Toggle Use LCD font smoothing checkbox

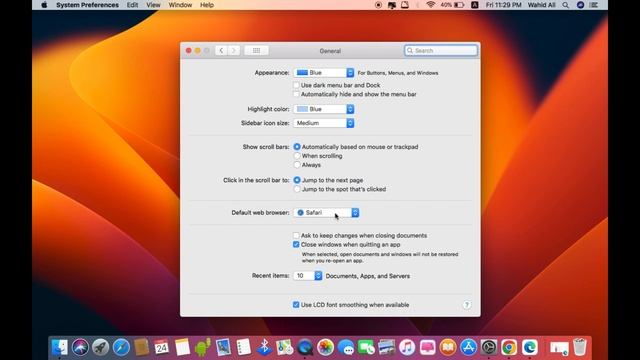[296, 305]
